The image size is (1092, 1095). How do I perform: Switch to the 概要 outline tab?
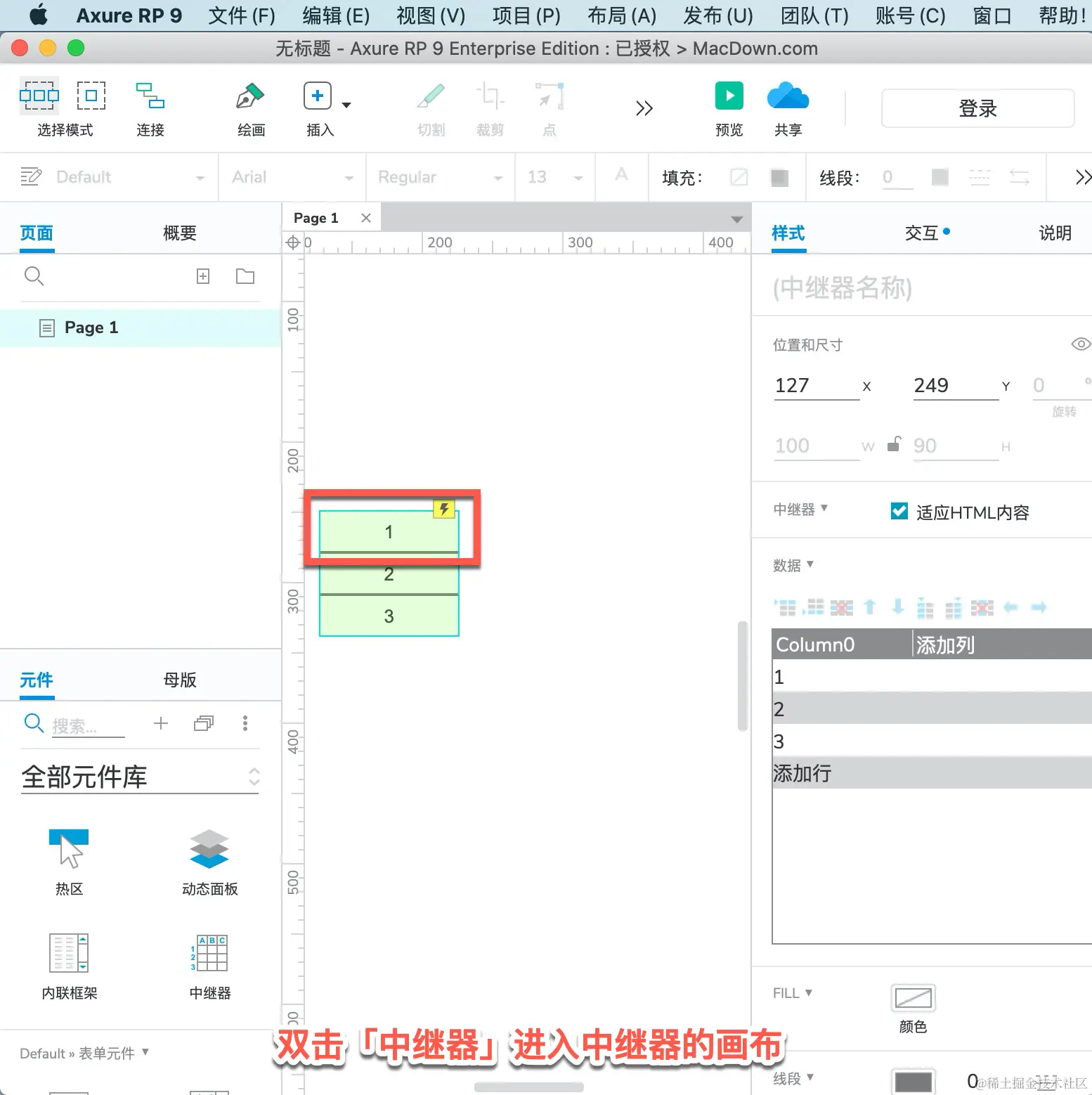(180, 233)
